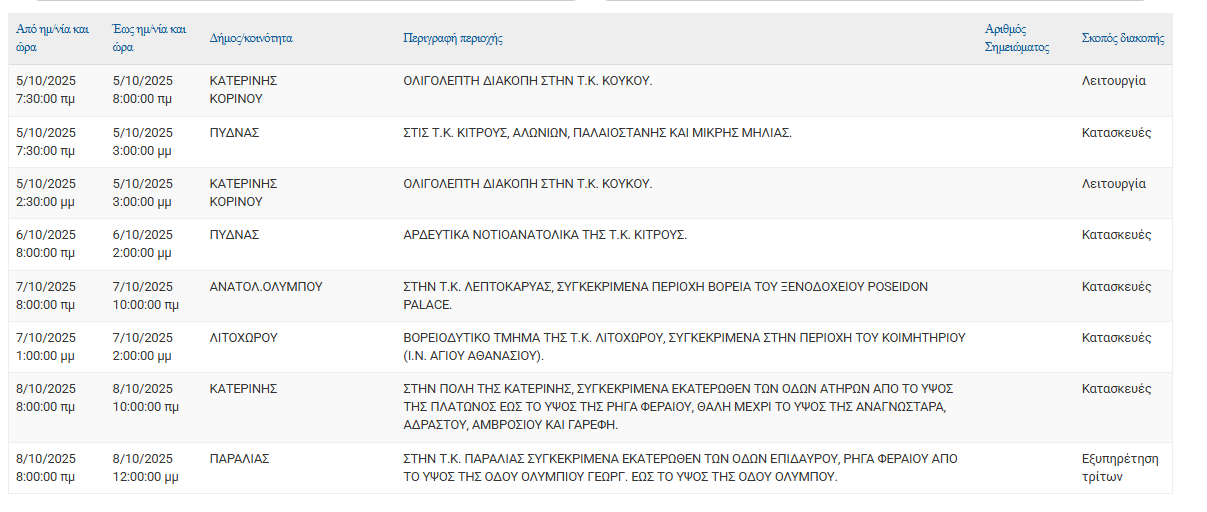Click the description mentioning Ι.Ν. ΑΓΙΟΥ ΑΘΑΝΑΣΙΟΥ
The height and width of the screenshot is (512, 1207).
[684, 347]
